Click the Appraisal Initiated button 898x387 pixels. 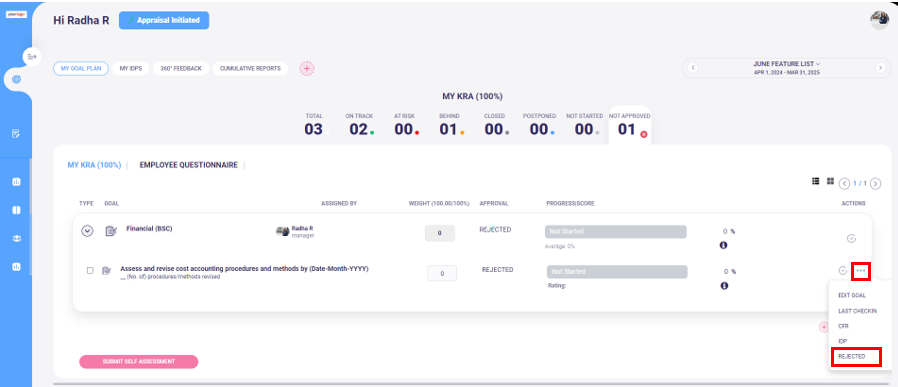click(164, 20)
